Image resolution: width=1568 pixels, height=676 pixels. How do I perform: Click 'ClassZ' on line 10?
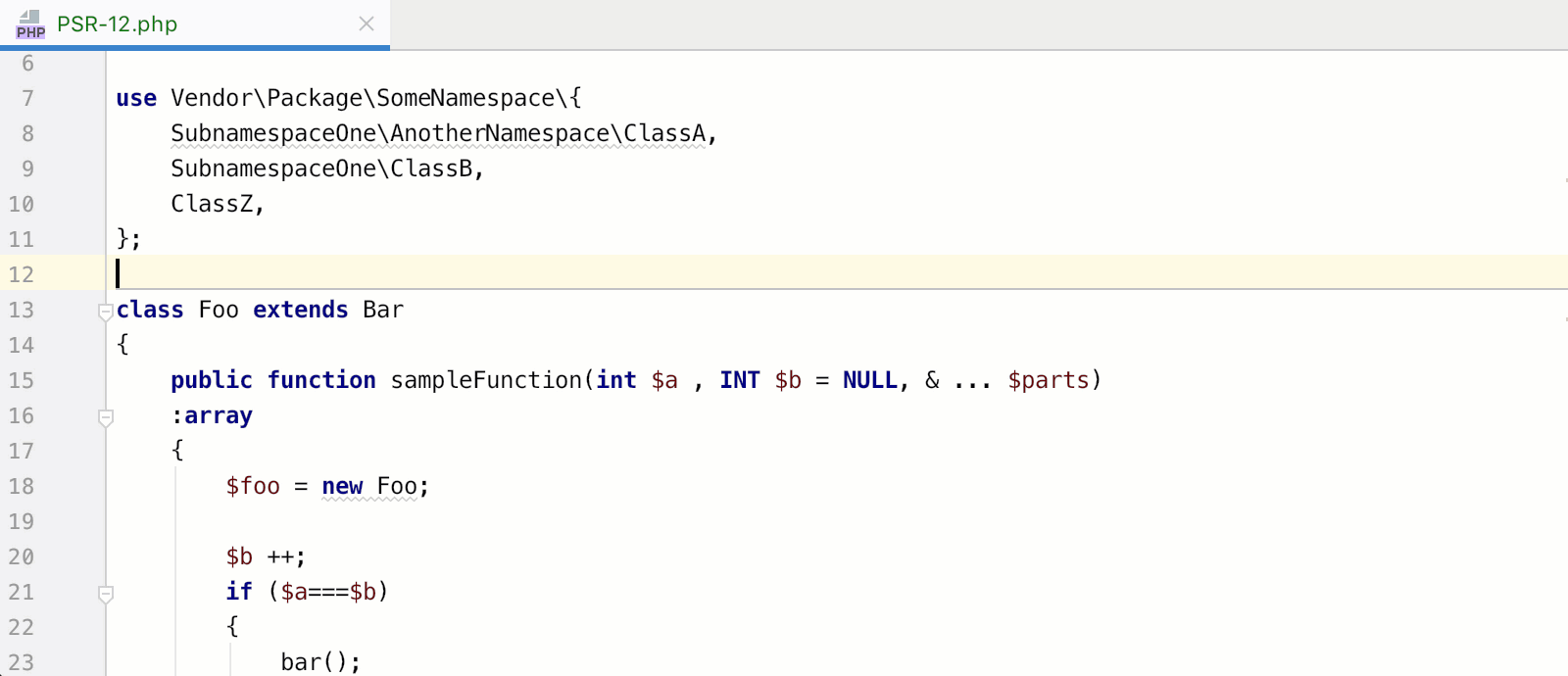(212, 204)
